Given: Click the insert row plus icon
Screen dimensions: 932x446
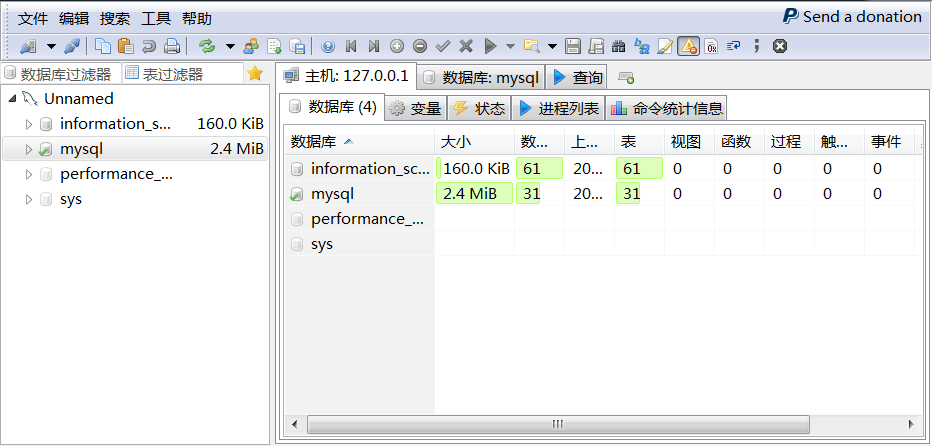Looking at the screenshot, I should (397, 46).
